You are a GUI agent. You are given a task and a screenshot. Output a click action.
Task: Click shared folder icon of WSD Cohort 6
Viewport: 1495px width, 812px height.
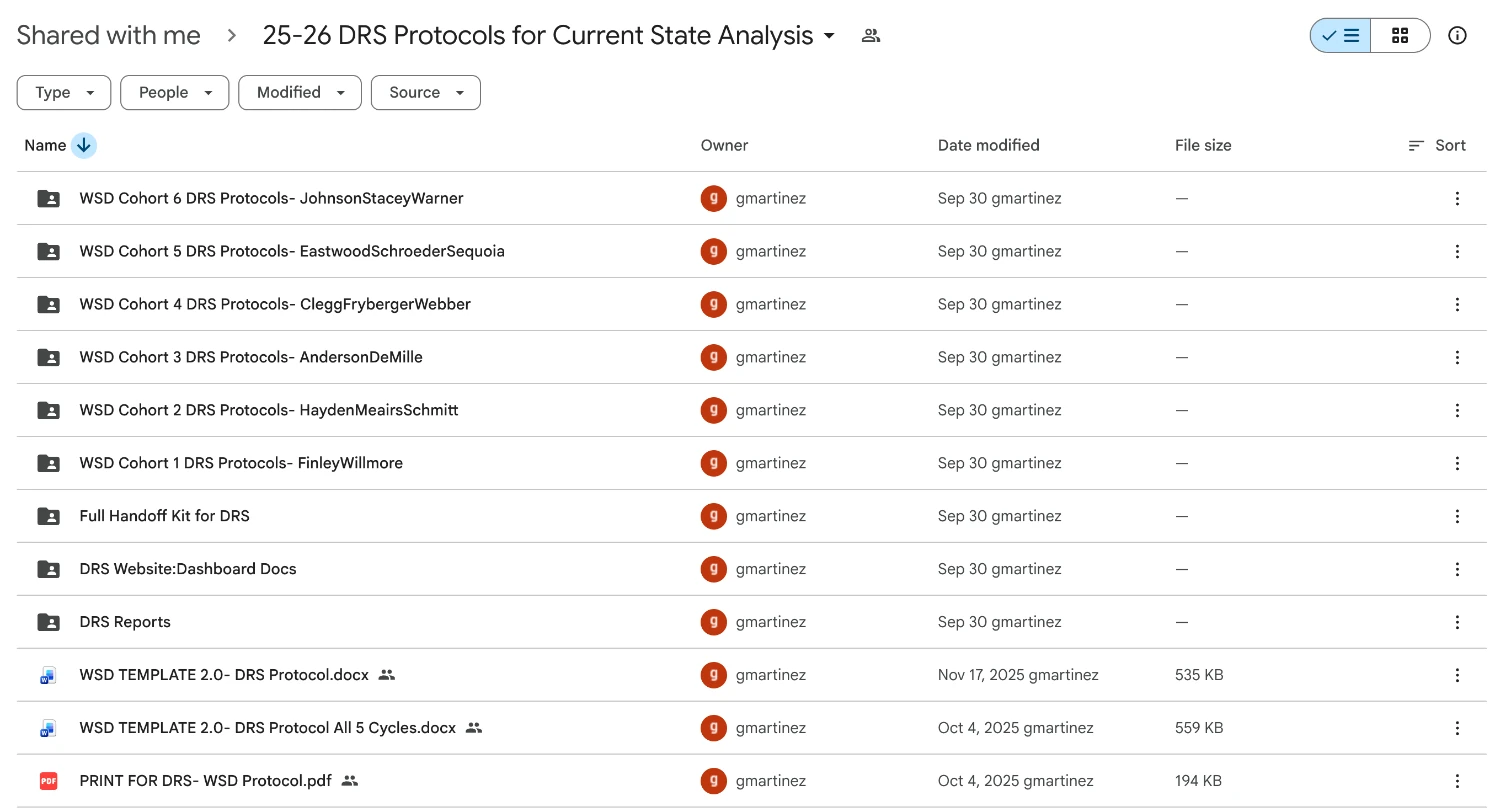(48, 198)
